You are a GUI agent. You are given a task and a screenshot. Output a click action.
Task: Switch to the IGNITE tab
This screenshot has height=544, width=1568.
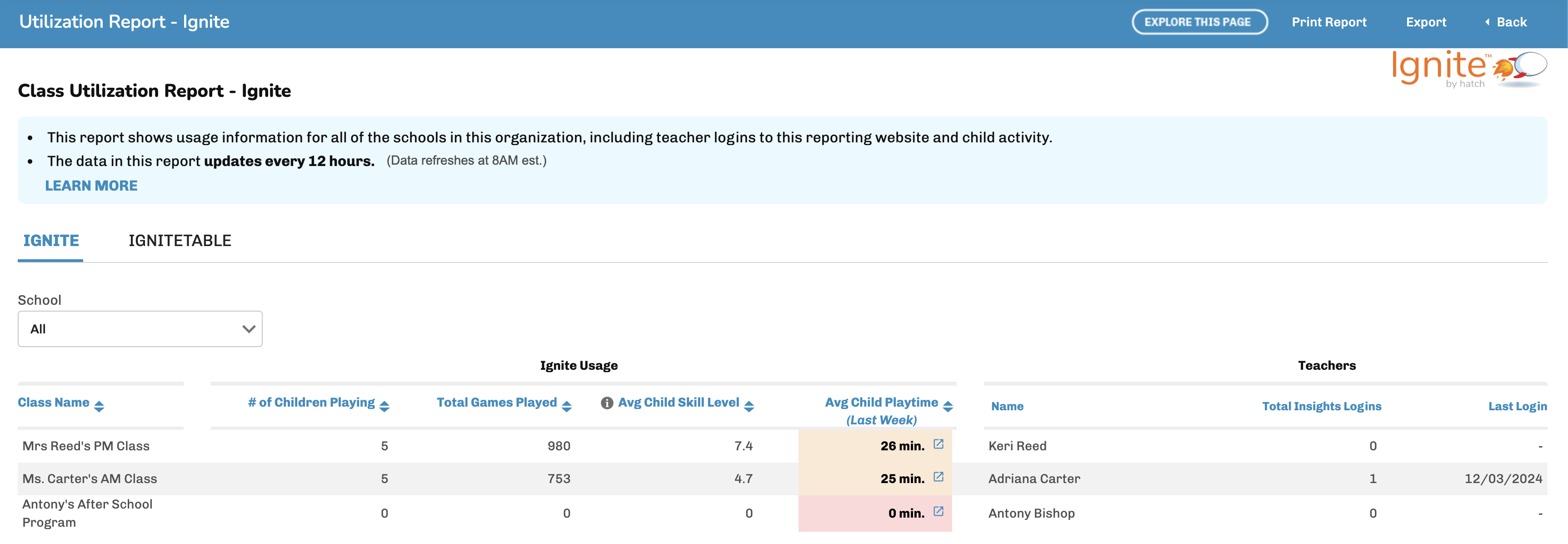point(51,241)
